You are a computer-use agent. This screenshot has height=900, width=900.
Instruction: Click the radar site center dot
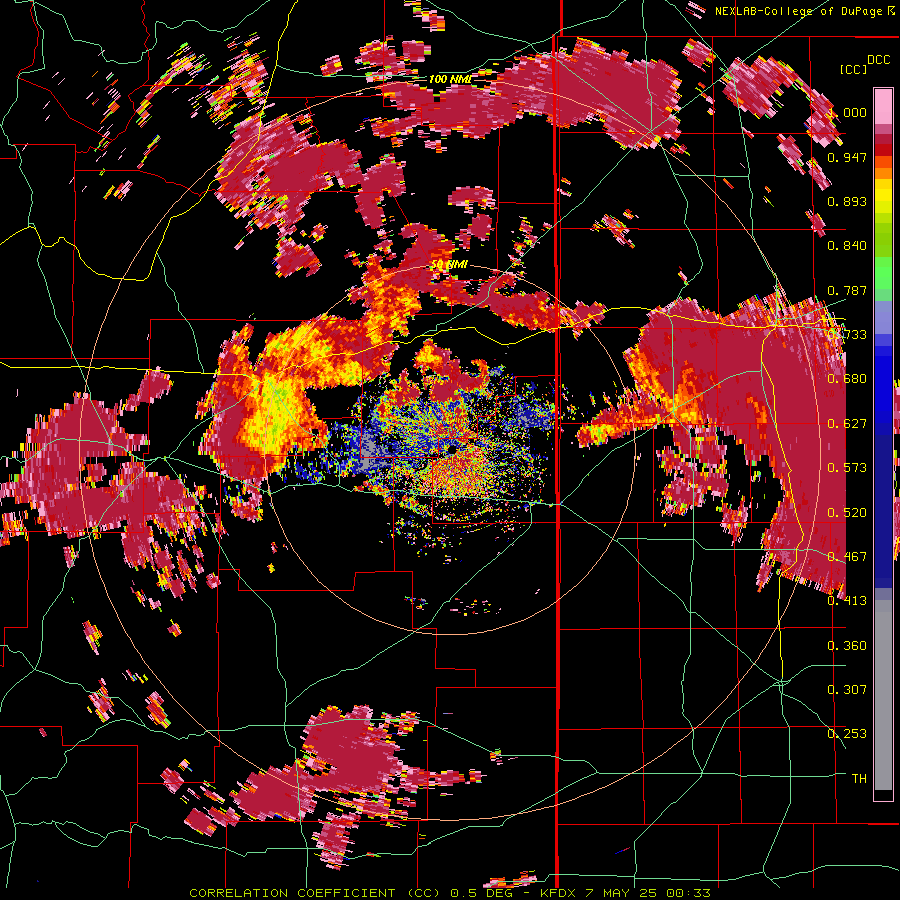(x=452, y=449)
